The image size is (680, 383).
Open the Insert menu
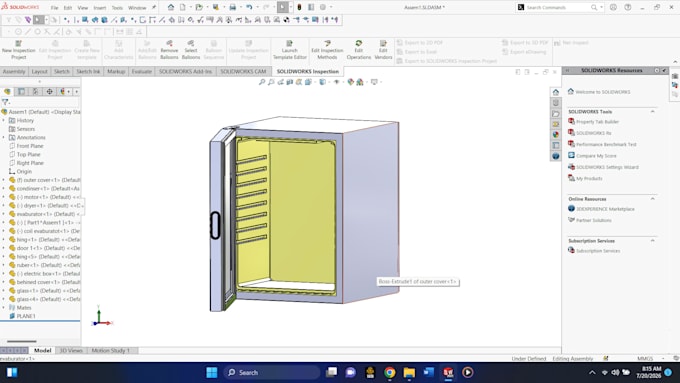(x=100, y=8)
